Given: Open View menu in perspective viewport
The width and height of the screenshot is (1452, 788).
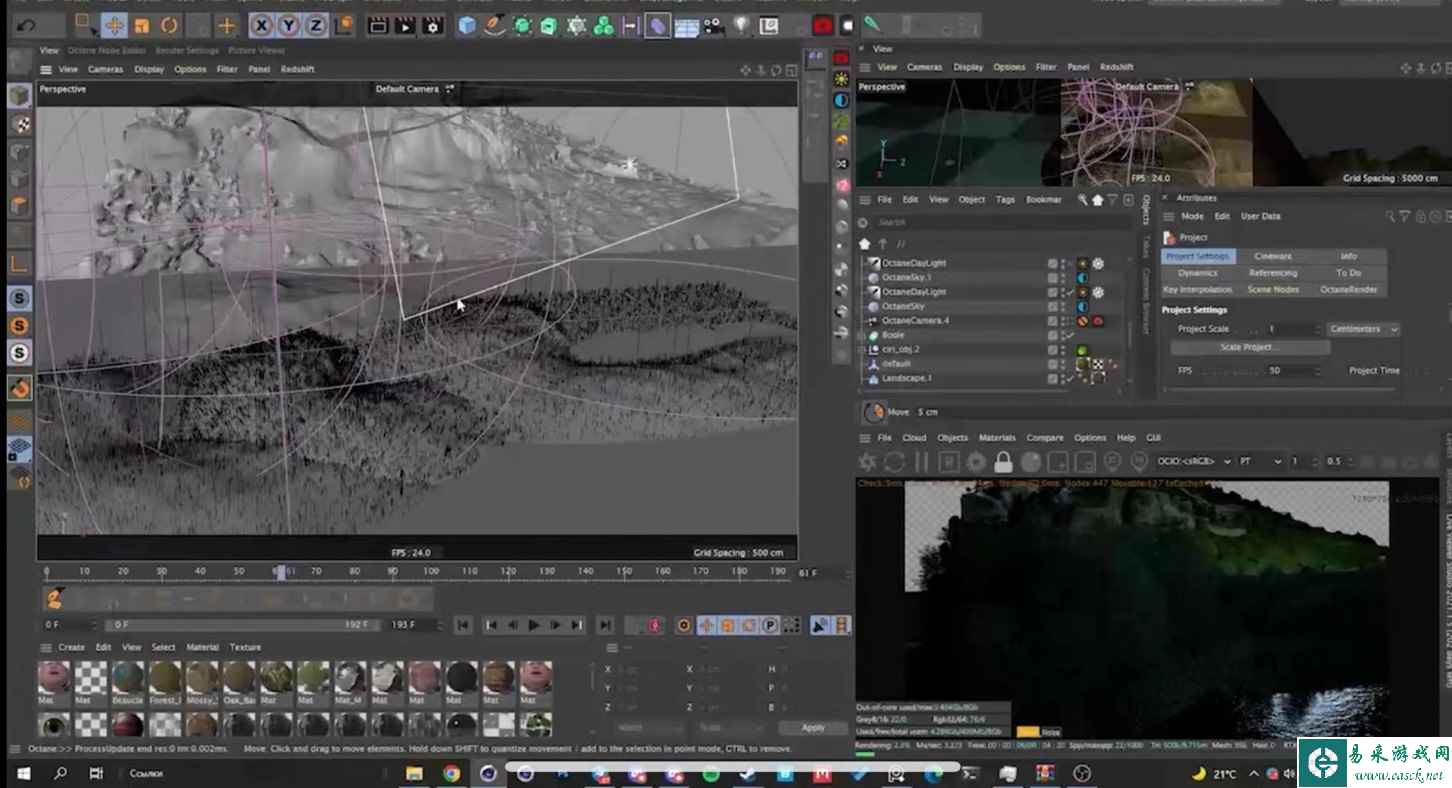Looking at the screenshot, I should point(68,69).
